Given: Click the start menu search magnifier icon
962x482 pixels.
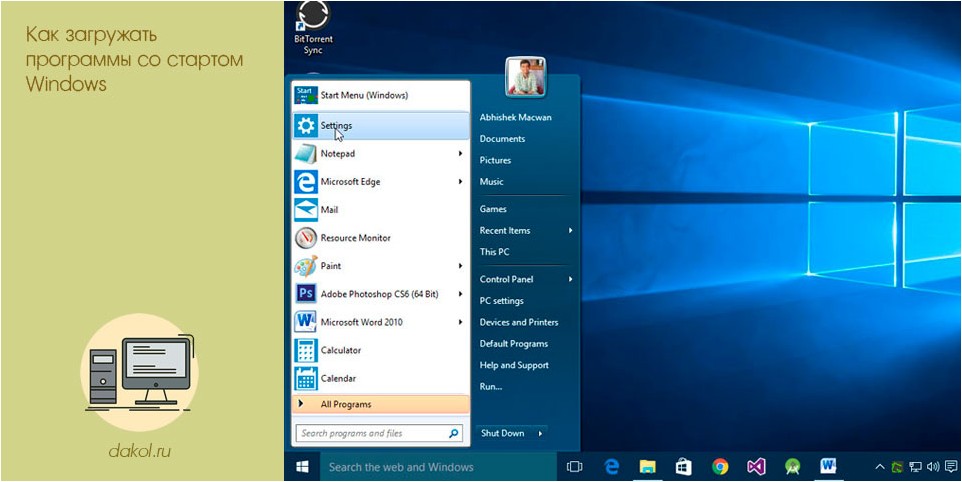Looking at the screenshot, I should (x=454, y=434).
